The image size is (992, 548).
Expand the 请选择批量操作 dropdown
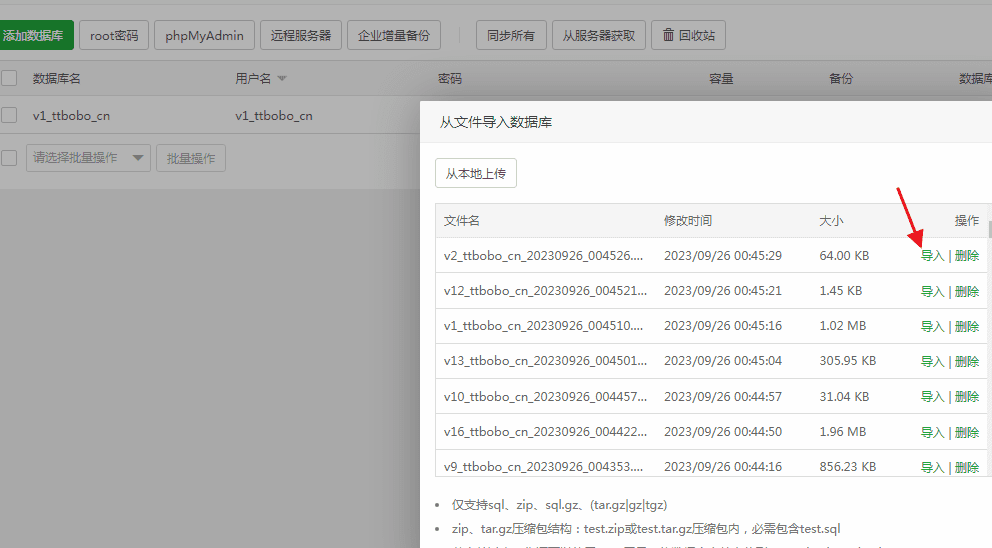click(88, 158)
